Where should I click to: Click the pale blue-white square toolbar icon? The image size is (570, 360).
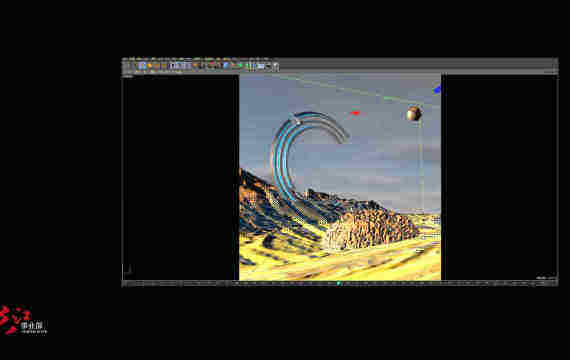[260, 66]
